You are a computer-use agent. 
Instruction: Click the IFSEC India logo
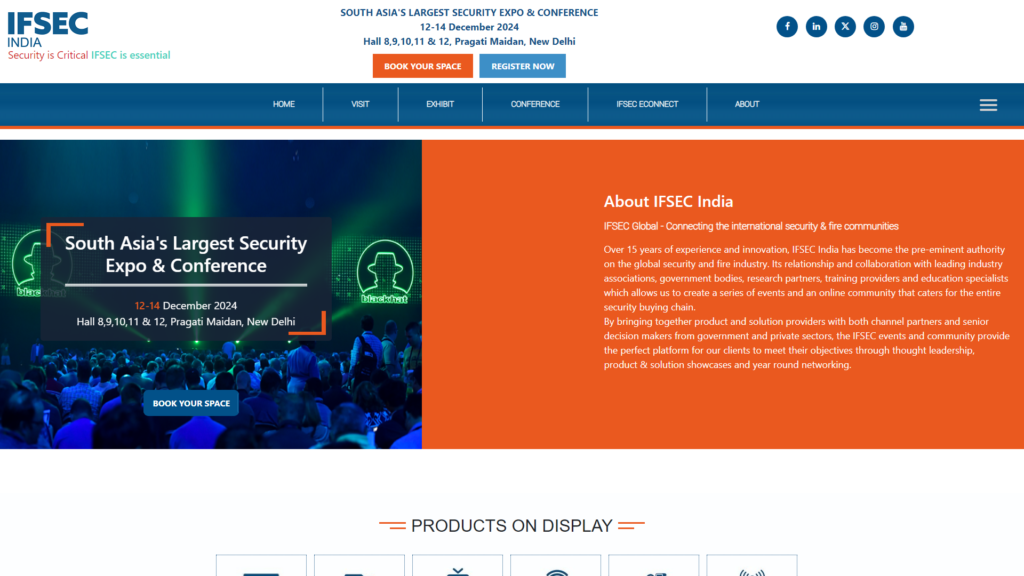48,29
